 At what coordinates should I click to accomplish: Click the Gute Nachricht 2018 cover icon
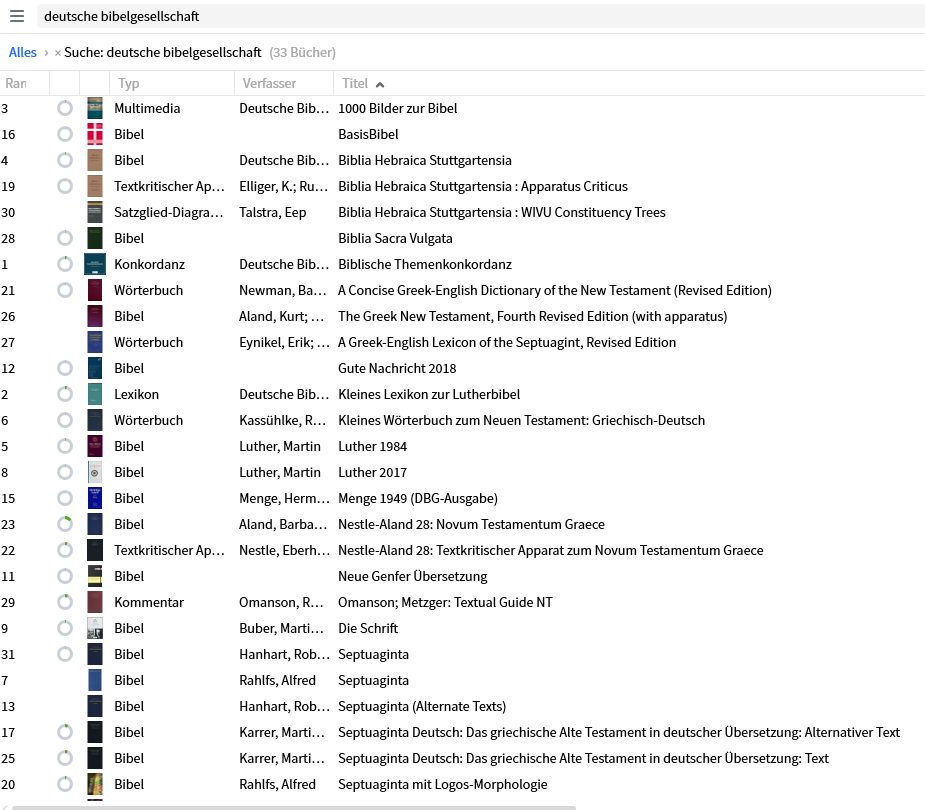tap(94, 368)
